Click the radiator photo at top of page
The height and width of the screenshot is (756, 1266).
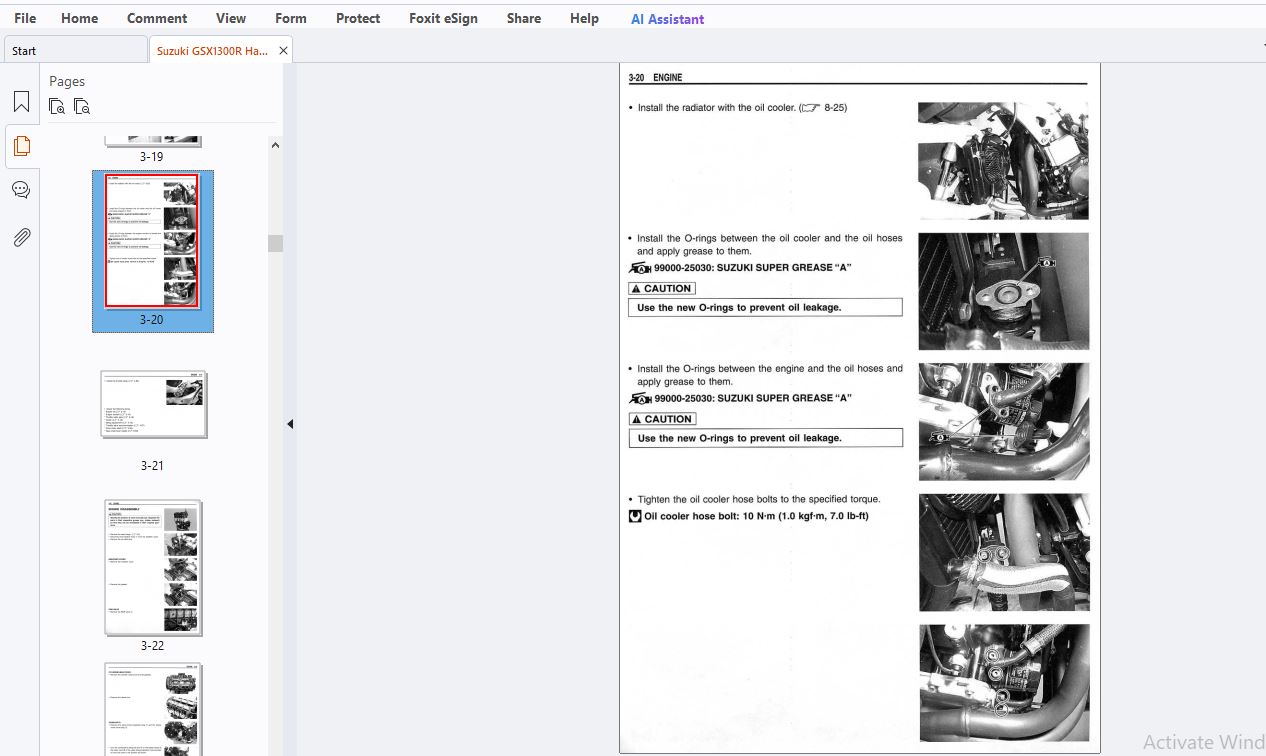click(1003, 160)
